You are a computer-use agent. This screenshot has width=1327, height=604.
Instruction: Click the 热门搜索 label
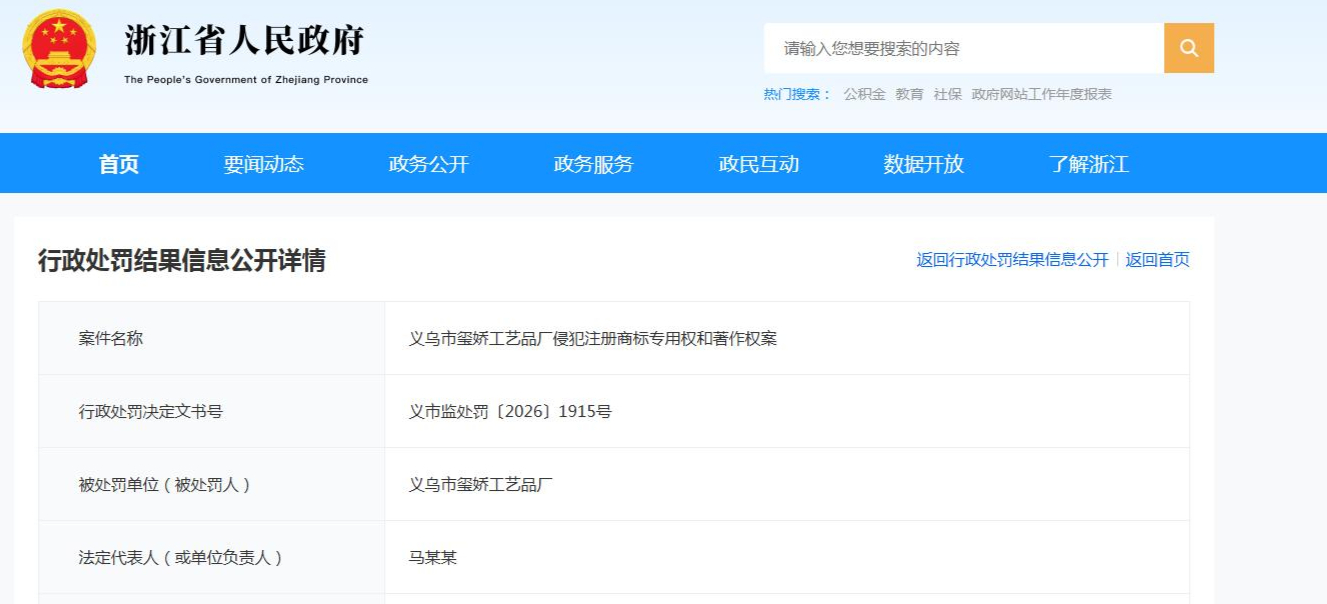coord(797,94)
